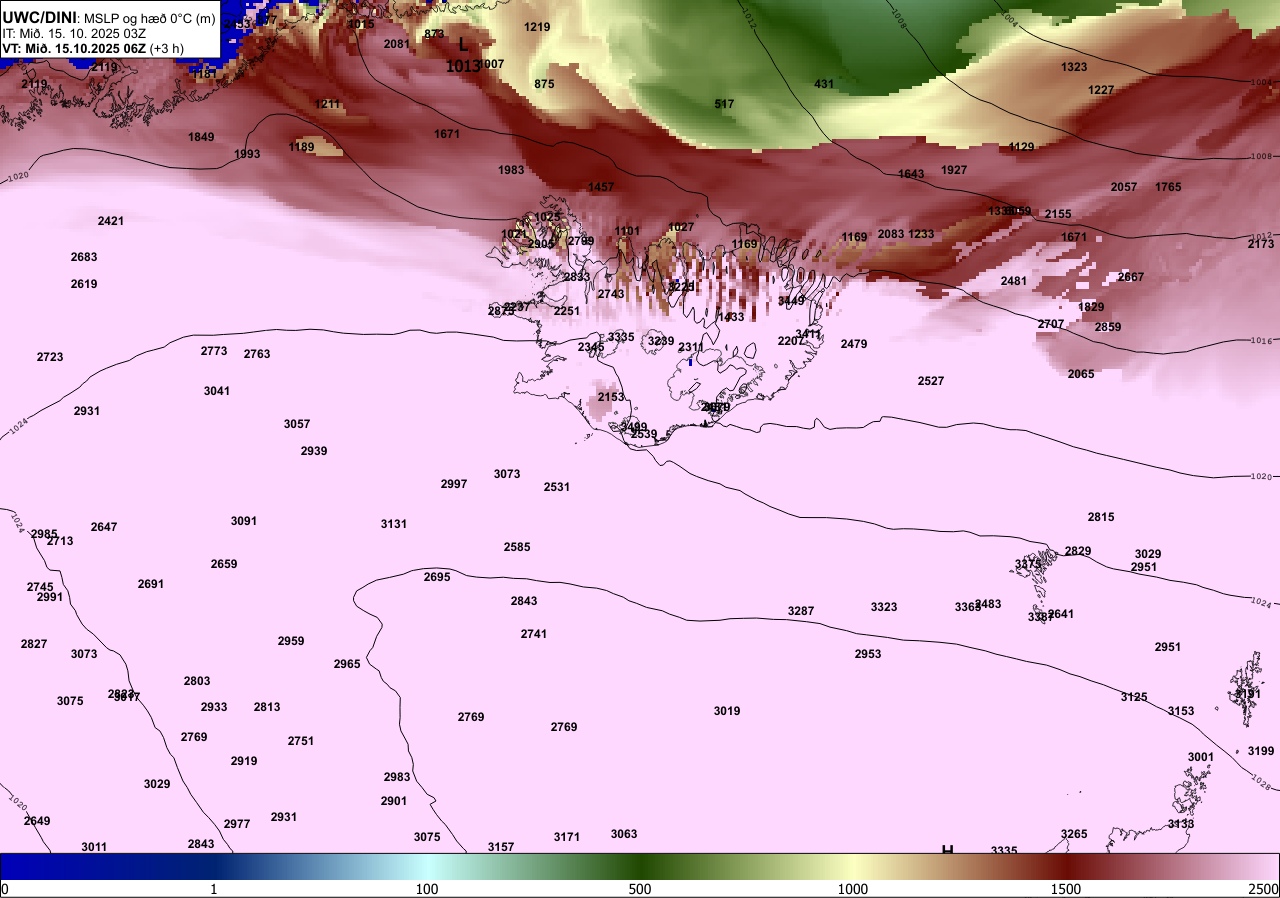Screen dimensions: 1280x898
Task: Click the freezing level value 1765
Action: click(1168, 187)
